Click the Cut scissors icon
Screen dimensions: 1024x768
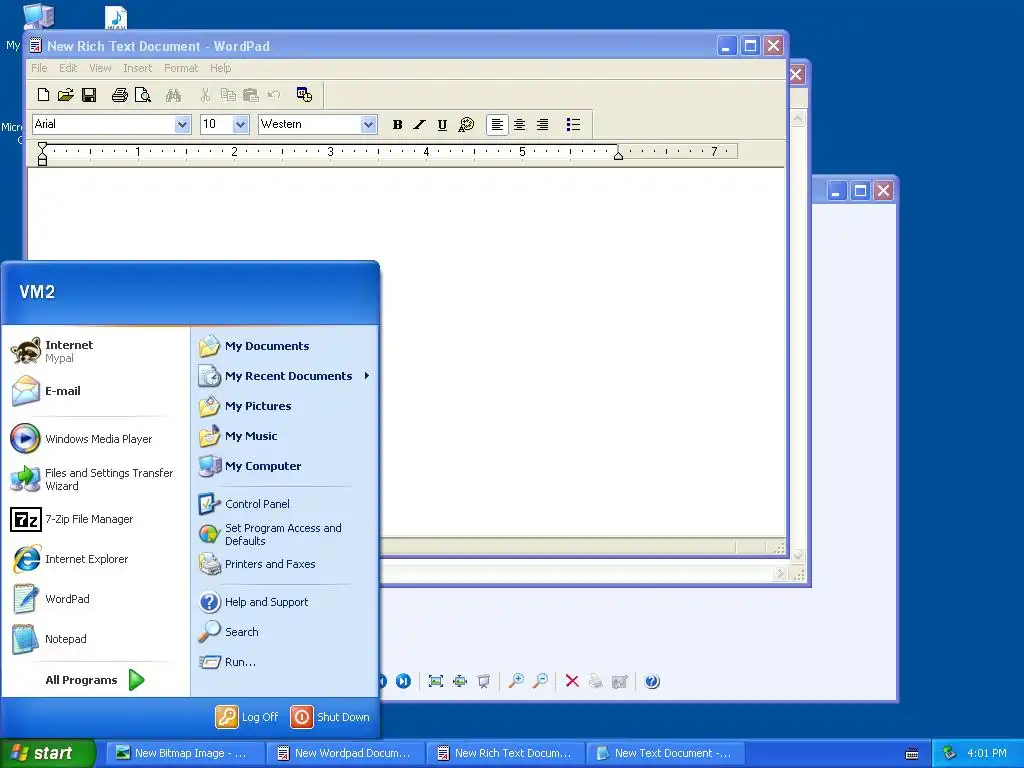coord(205,95)
